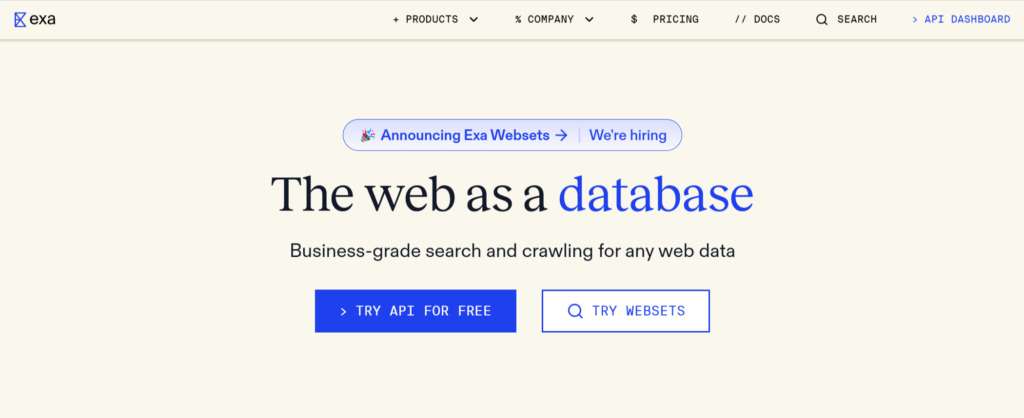This screenshot has height=418, width=1024.
Task: Click the dollar sign icon beside Pricing
Action: [x=634, y=19]
